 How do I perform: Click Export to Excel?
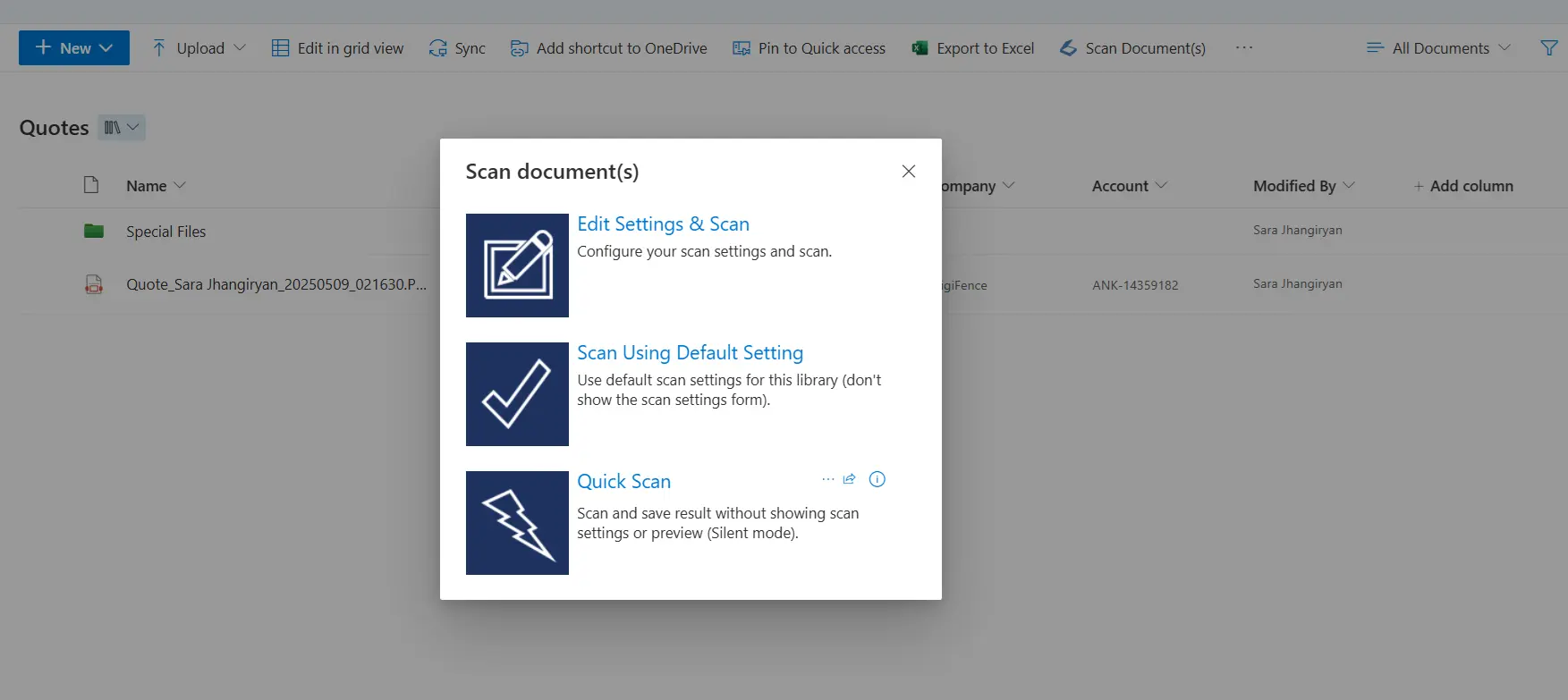972,48
